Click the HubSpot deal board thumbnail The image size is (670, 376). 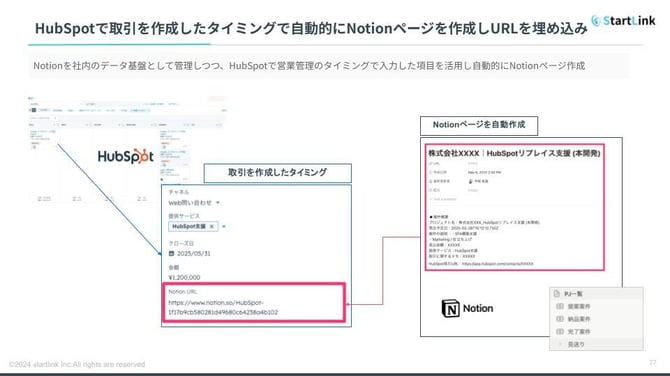pyautogui.click(x=126, y=150)
